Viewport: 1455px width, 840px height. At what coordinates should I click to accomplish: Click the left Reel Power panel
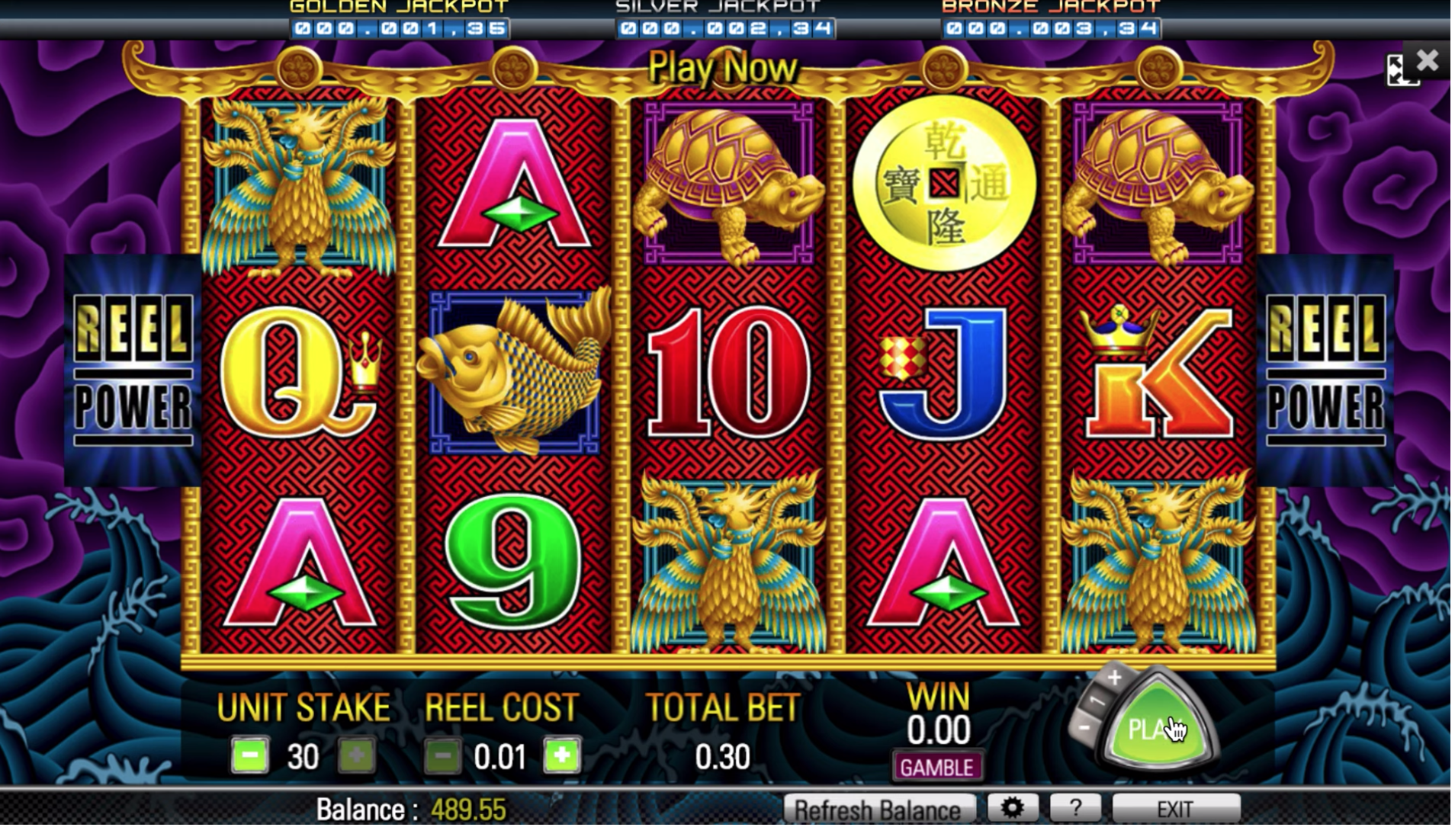(133, 370)
